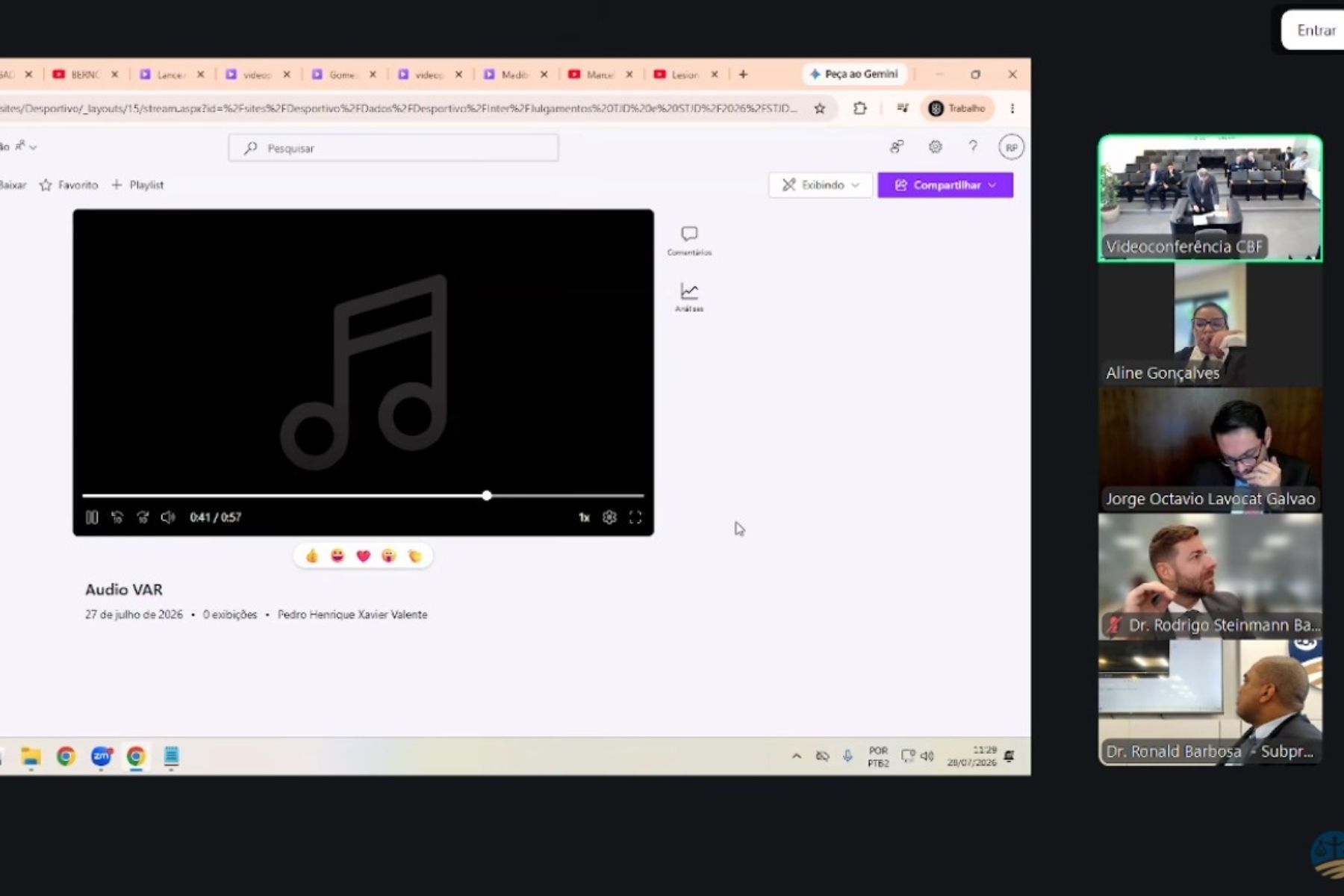This screenshot has height=896, width=1344.
Task: Toggle fullscreen on the audio player
Action: (x=635, y=517)
